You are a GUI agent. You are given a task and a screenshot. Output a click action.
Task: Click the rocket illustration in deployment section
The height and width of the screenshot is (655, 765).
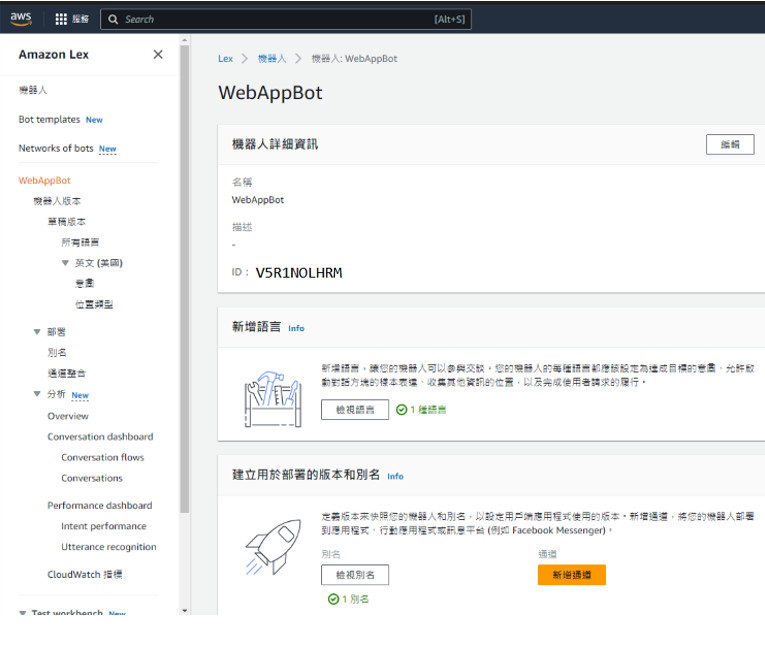pos(271,547)
